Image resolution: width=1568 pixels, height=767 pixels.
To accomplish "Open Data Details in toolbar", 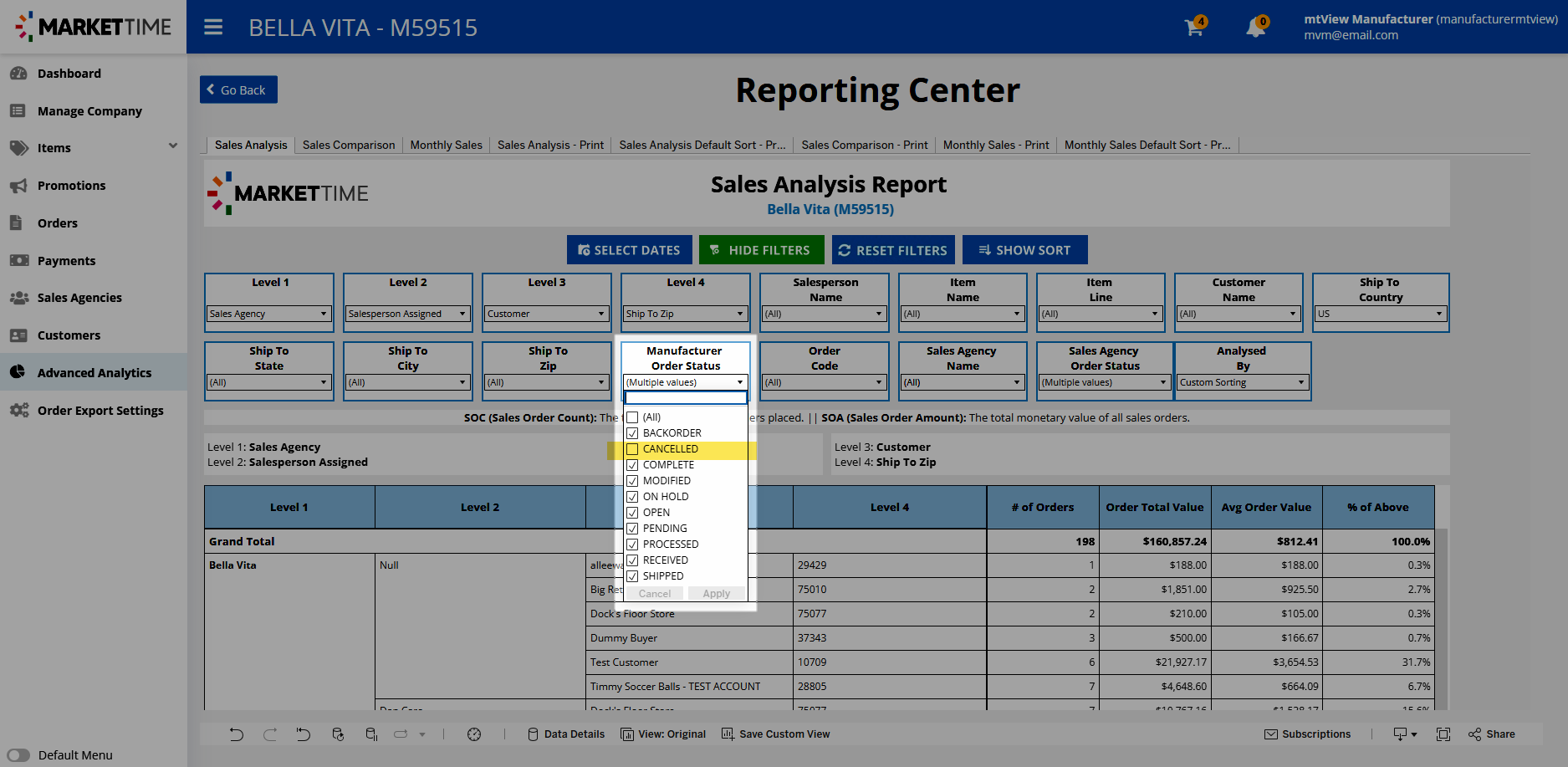I will pyautogui.click(x=566, y=734).
